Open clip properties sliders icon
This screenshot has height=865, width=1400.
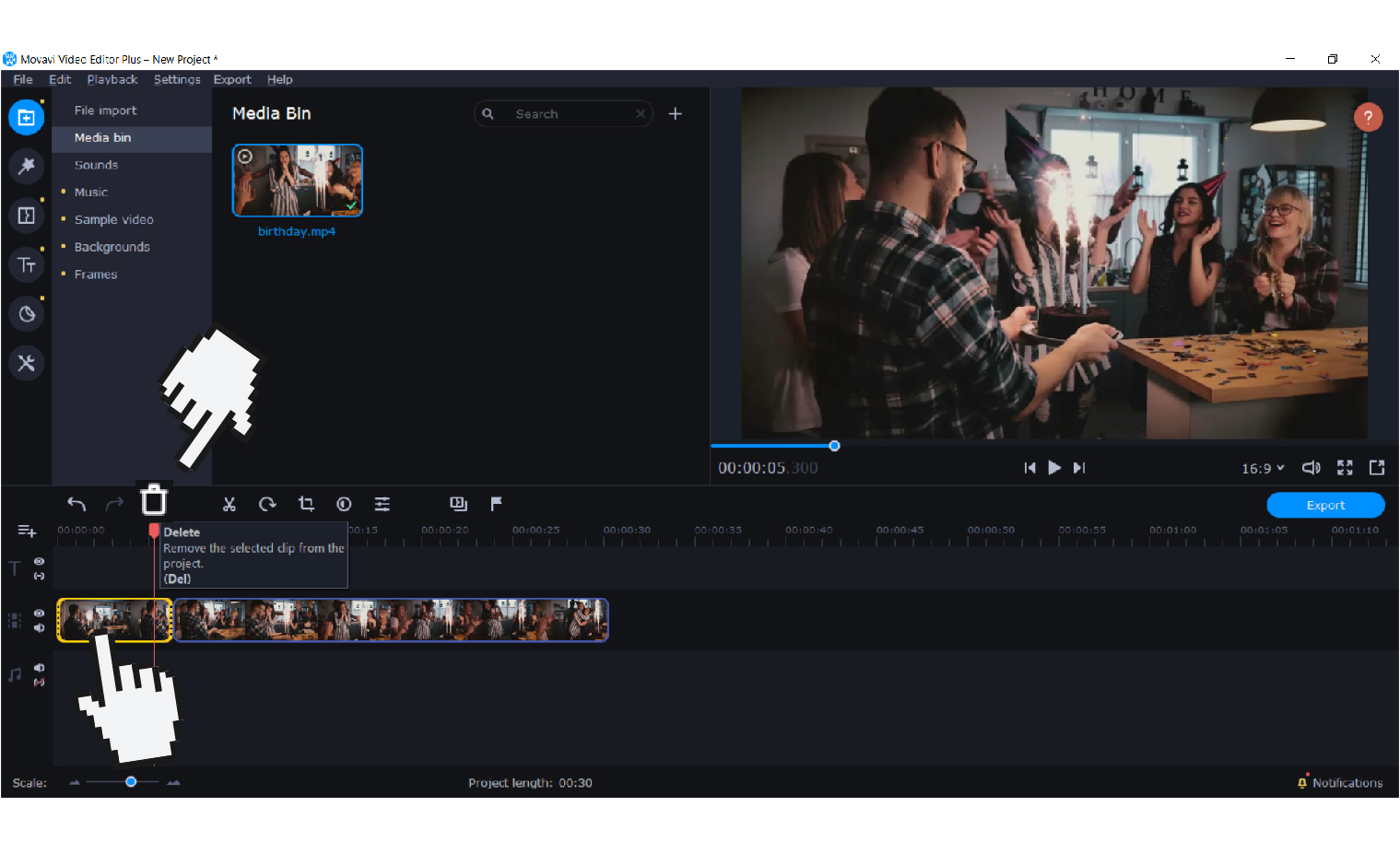[x=382, y=504]
